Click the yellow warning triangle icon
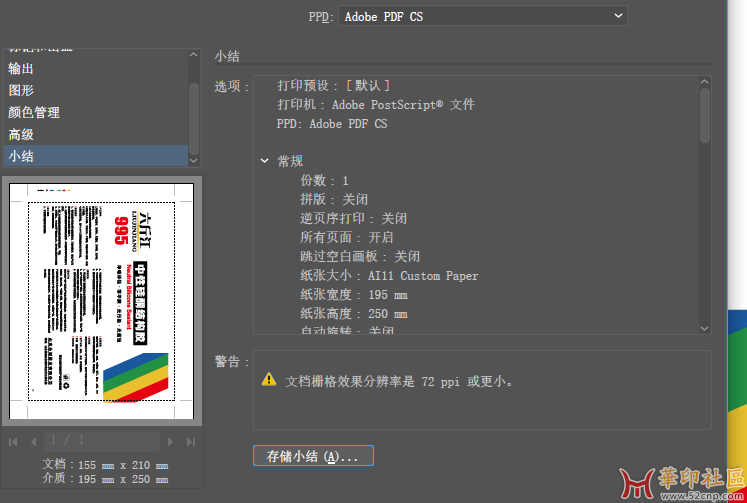The height and width of the screenshot is (503, 747). 269,380
